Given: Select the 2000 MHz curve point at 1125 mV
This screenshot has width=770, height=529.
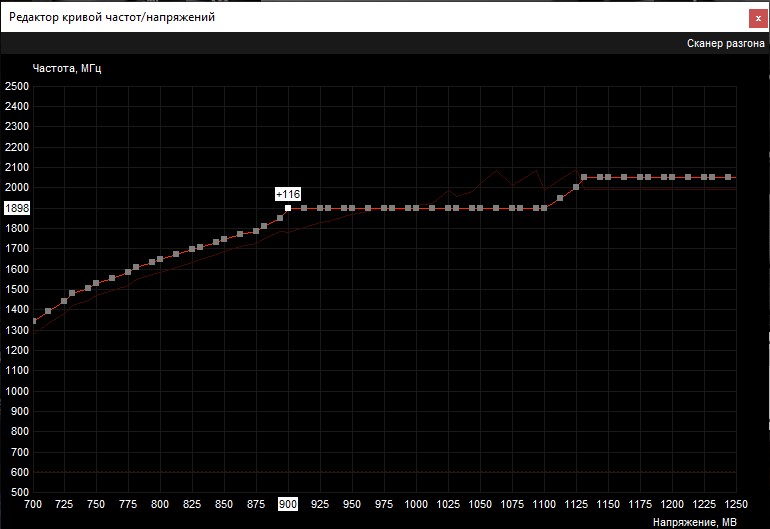Looking at the screenshot, I should pyautogui.click(x=576, y=187).
